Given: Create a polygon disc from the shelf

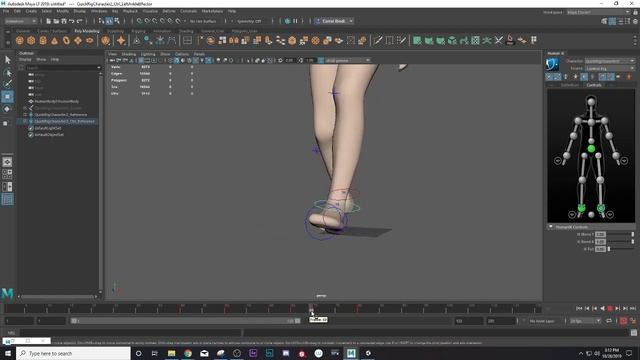Looking at the screenshot, I should [89, 40].
